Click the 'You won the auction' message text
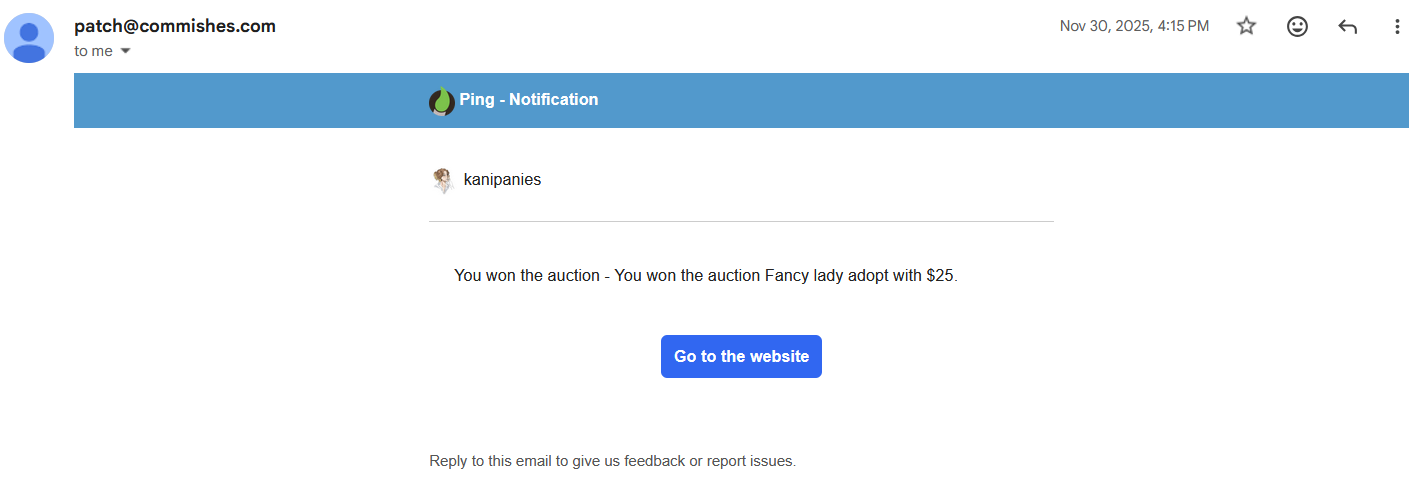1414x502 pixels. coord(525,276)
